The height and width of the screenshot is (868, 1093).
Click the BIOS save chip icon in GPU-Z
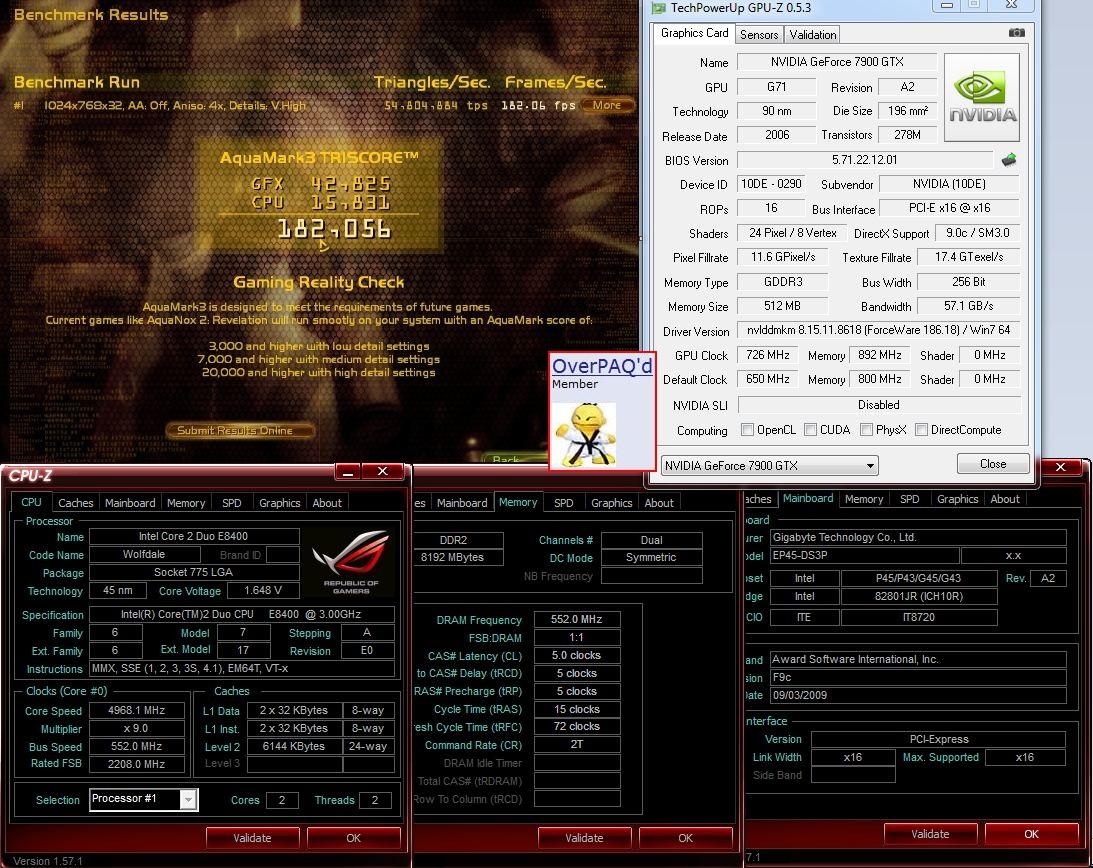tap(1009, 160)
